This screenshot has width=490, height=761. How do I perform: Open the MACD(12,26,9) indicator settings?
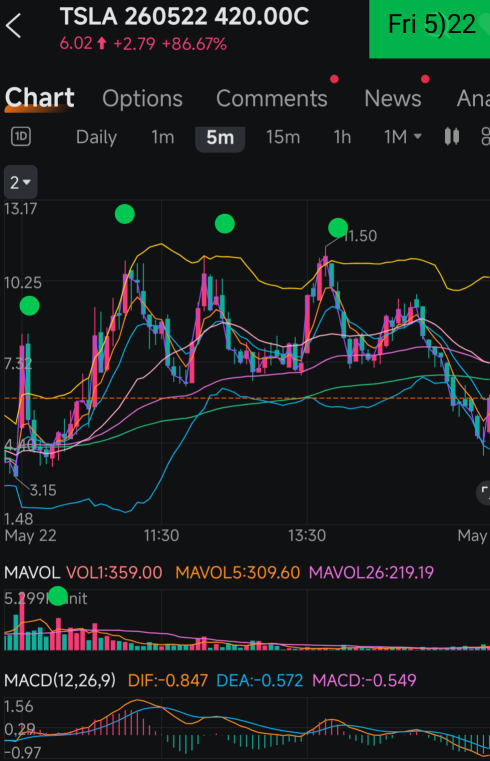pyautogui.click(x=60, y=680)
